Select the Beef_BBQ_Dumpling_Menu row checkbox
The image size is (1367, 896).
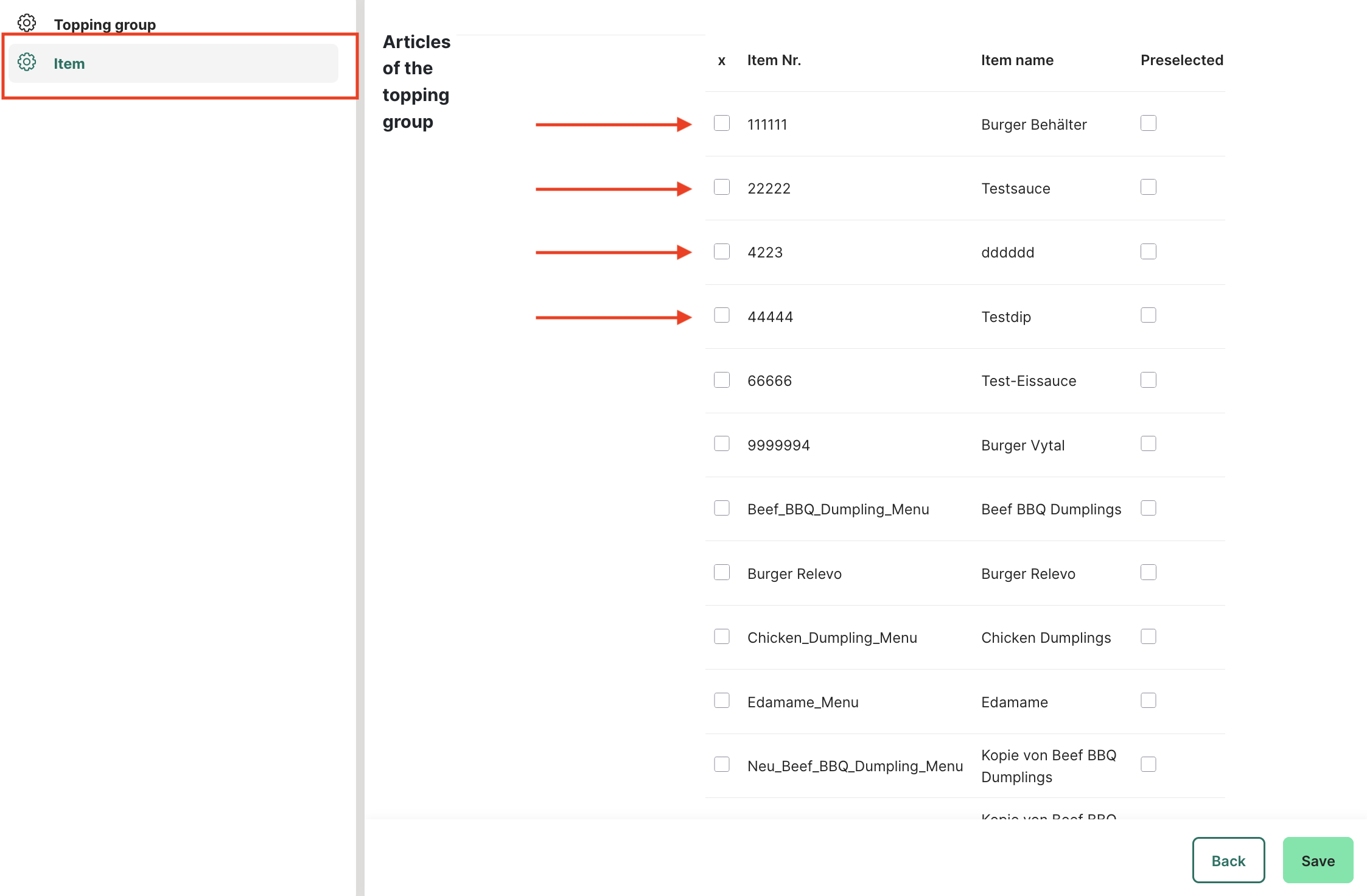pos(722,509)
